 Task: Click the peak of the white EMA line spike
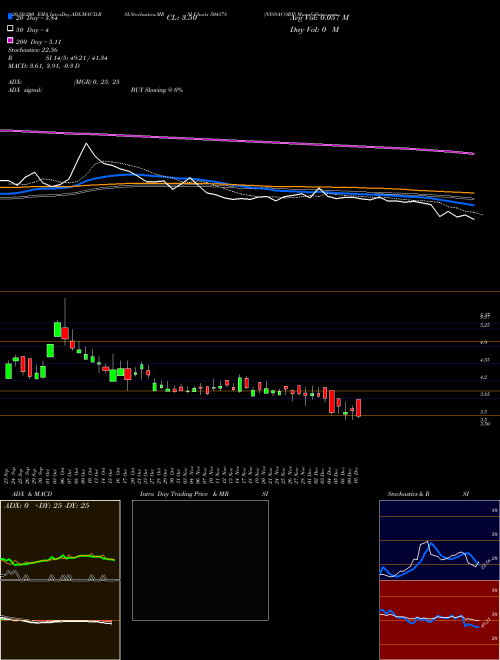point(87,144)
